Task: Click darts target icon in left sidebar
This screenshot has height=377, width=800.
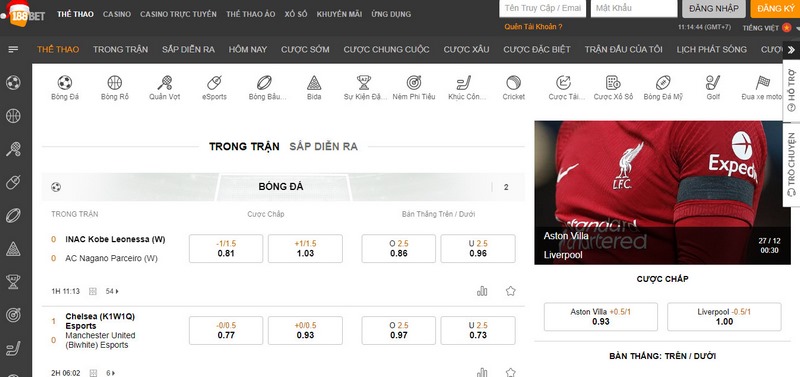Action: [x=13, y=315]
